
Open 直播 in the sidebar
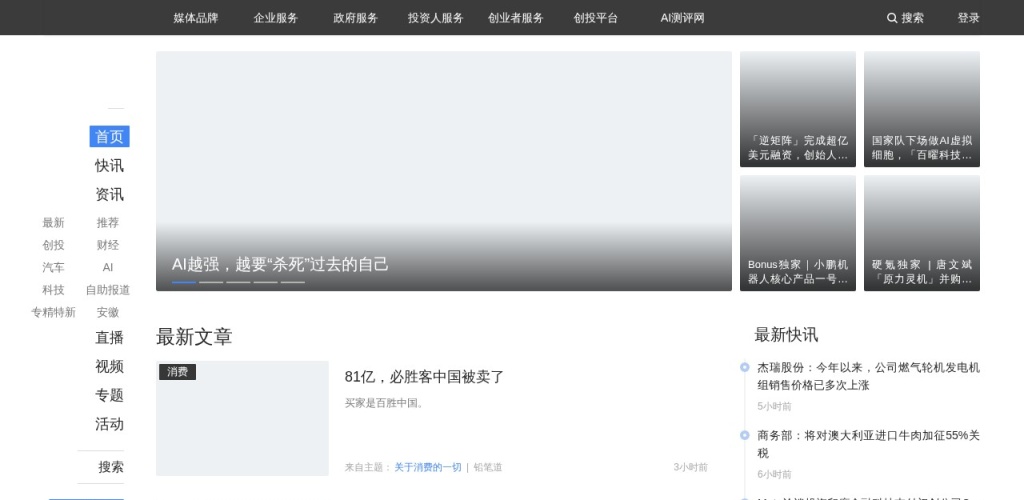pyautogui.click(x=110, y=337)
